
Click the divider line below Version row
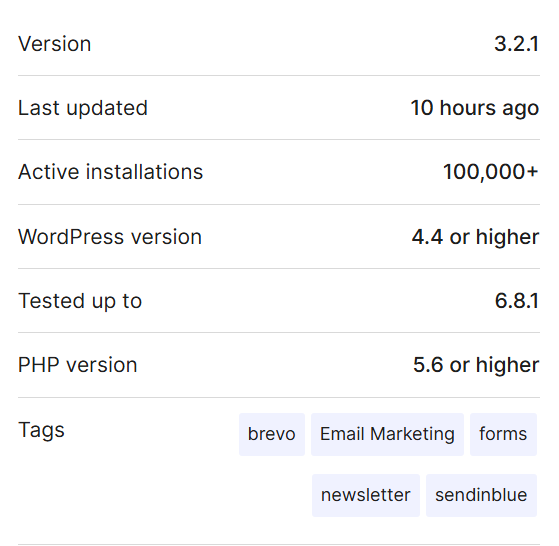(279, 75)
